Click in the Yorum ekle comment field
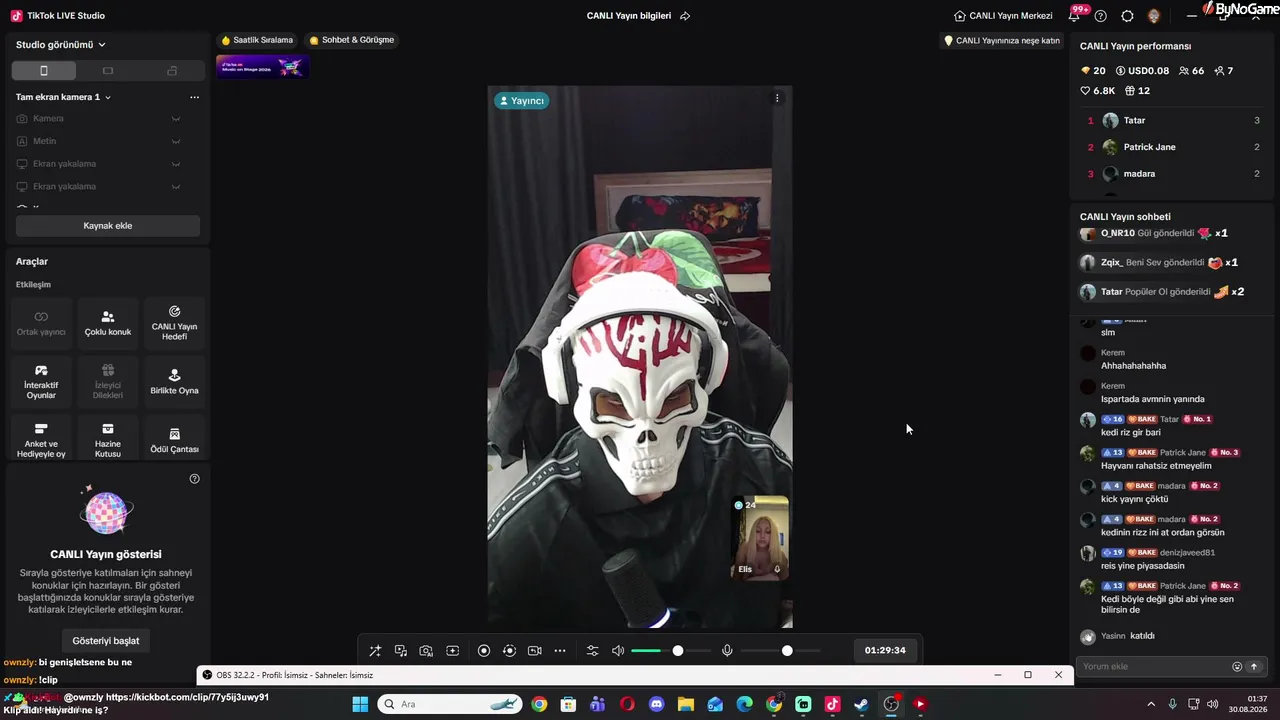 [x=1154, y=667]
